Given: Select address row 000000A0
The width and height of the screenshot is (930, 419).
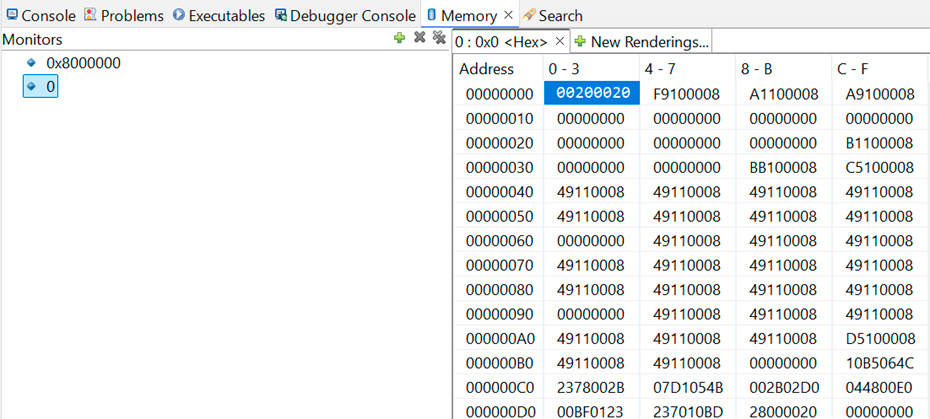Looking at the screenshot, I should click(x=500, y=338).
